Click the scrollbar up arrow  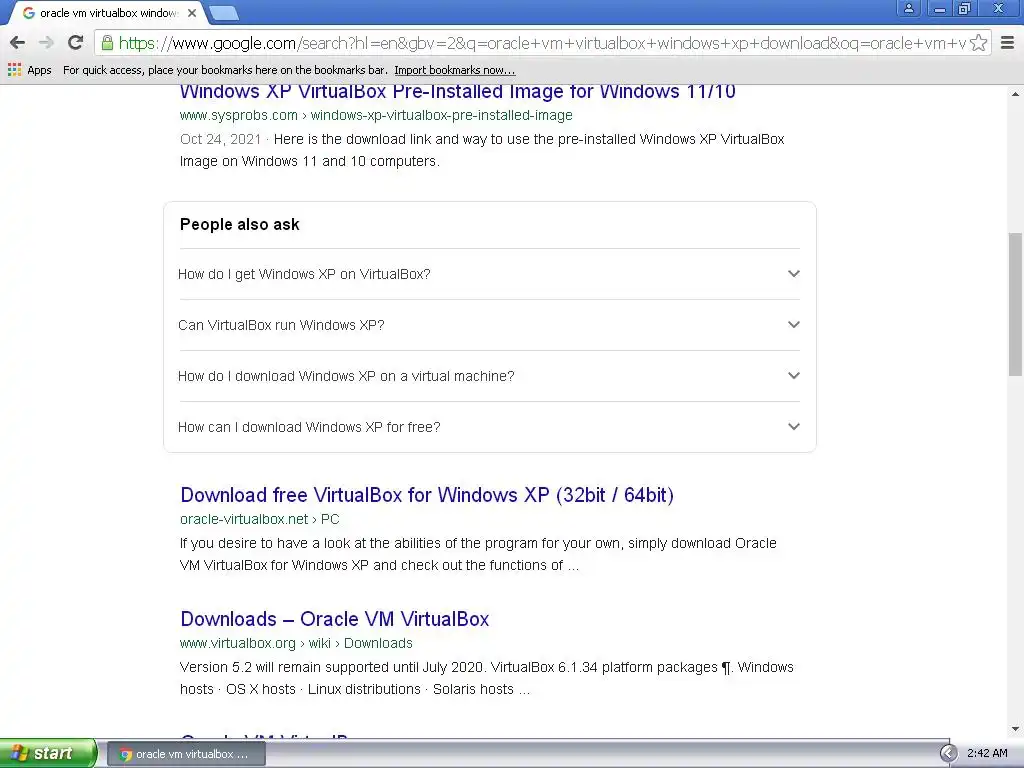1015,94
